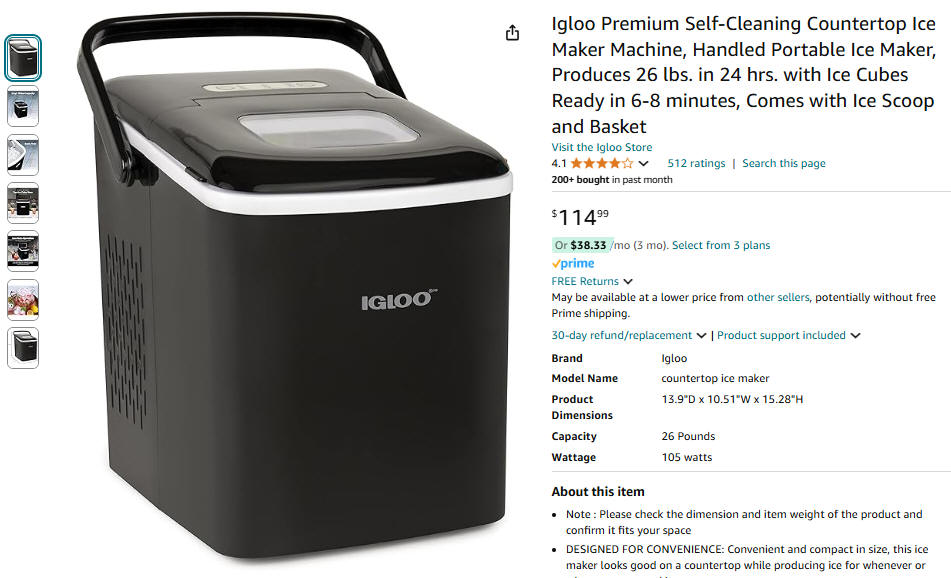Screen dimensions: 951x578
Task: Expand Product support included dropdown
Action: tap(788, 335)
